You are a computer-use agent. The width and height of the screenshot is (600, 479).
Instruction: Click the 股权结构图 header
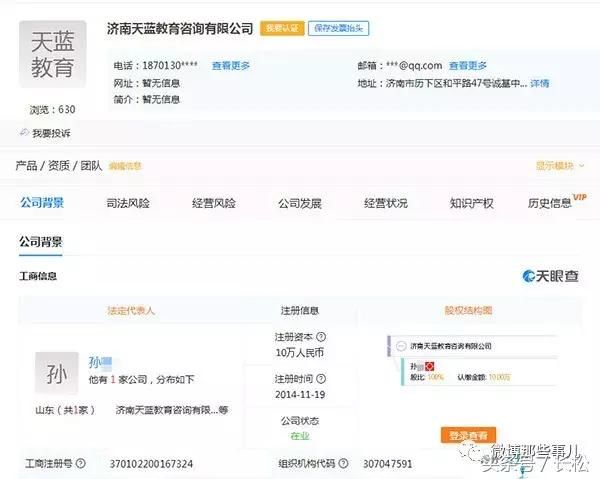(468, 310)
